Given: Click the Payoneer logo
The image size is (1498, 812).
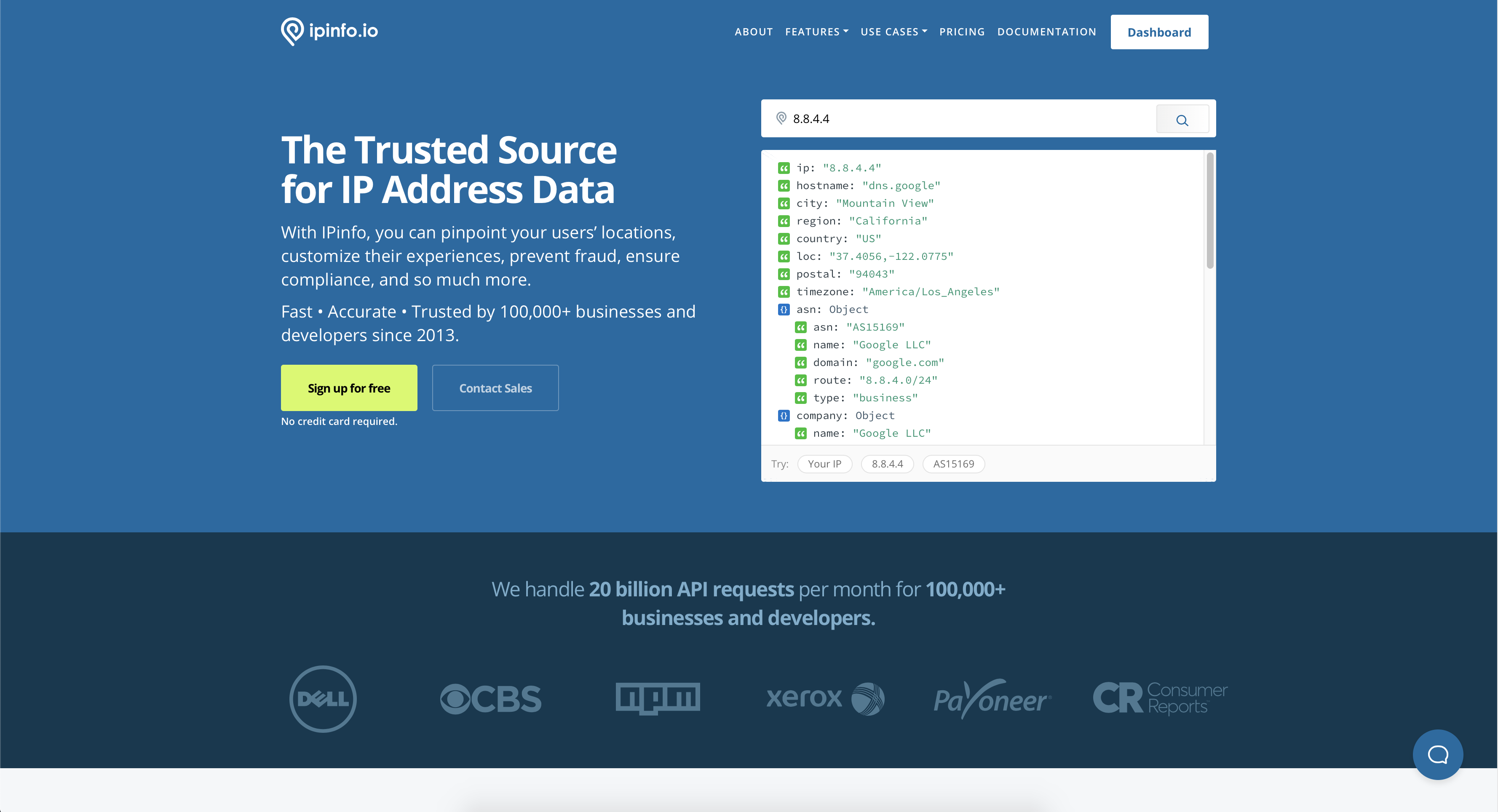Looking at the screenshot, I should (992, 699).
